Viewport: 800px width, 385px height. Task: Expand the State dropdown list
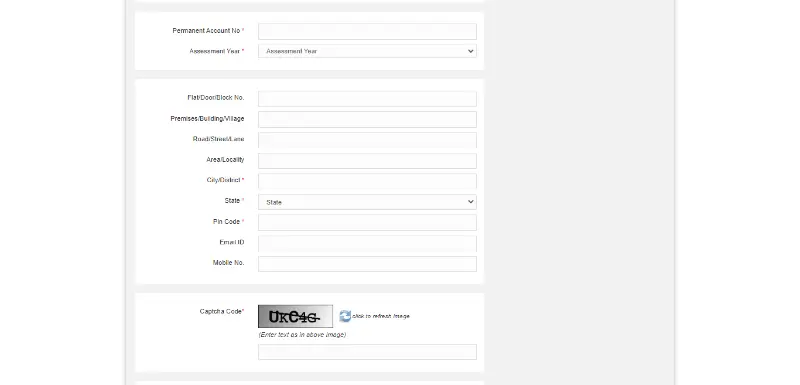pyautogui.click(x=367, y=202)
